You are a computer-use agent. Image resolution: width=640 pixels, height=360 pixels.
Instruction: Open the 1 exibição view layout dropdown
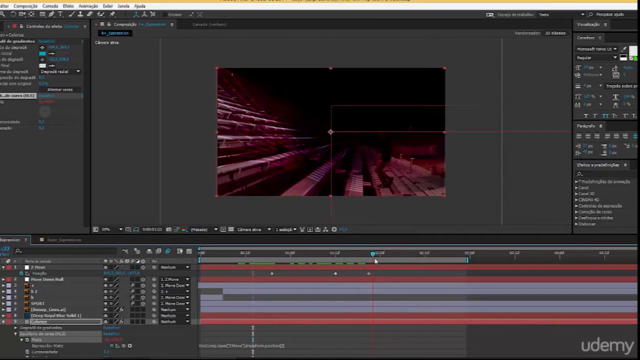point(286,229)
